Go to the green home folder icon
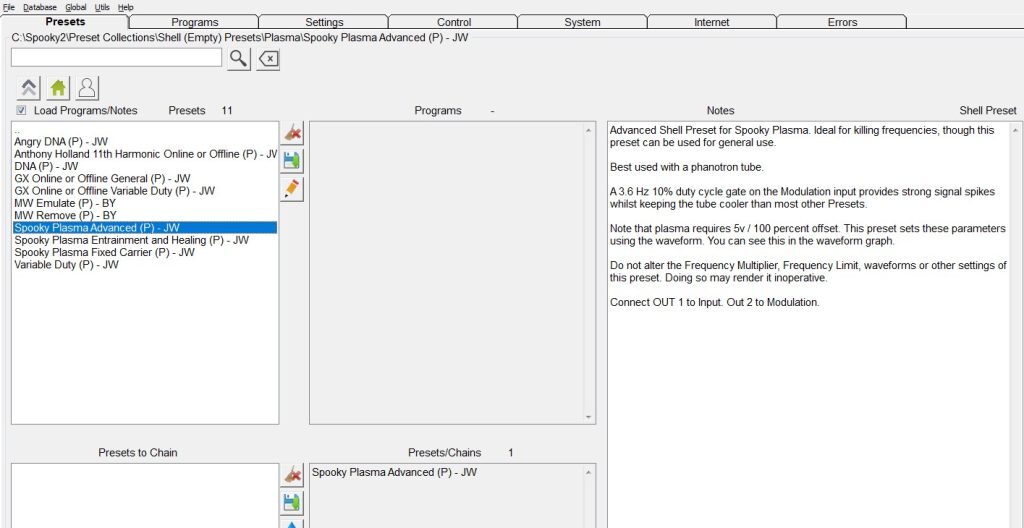The image size is (1024, 528). 58,88
